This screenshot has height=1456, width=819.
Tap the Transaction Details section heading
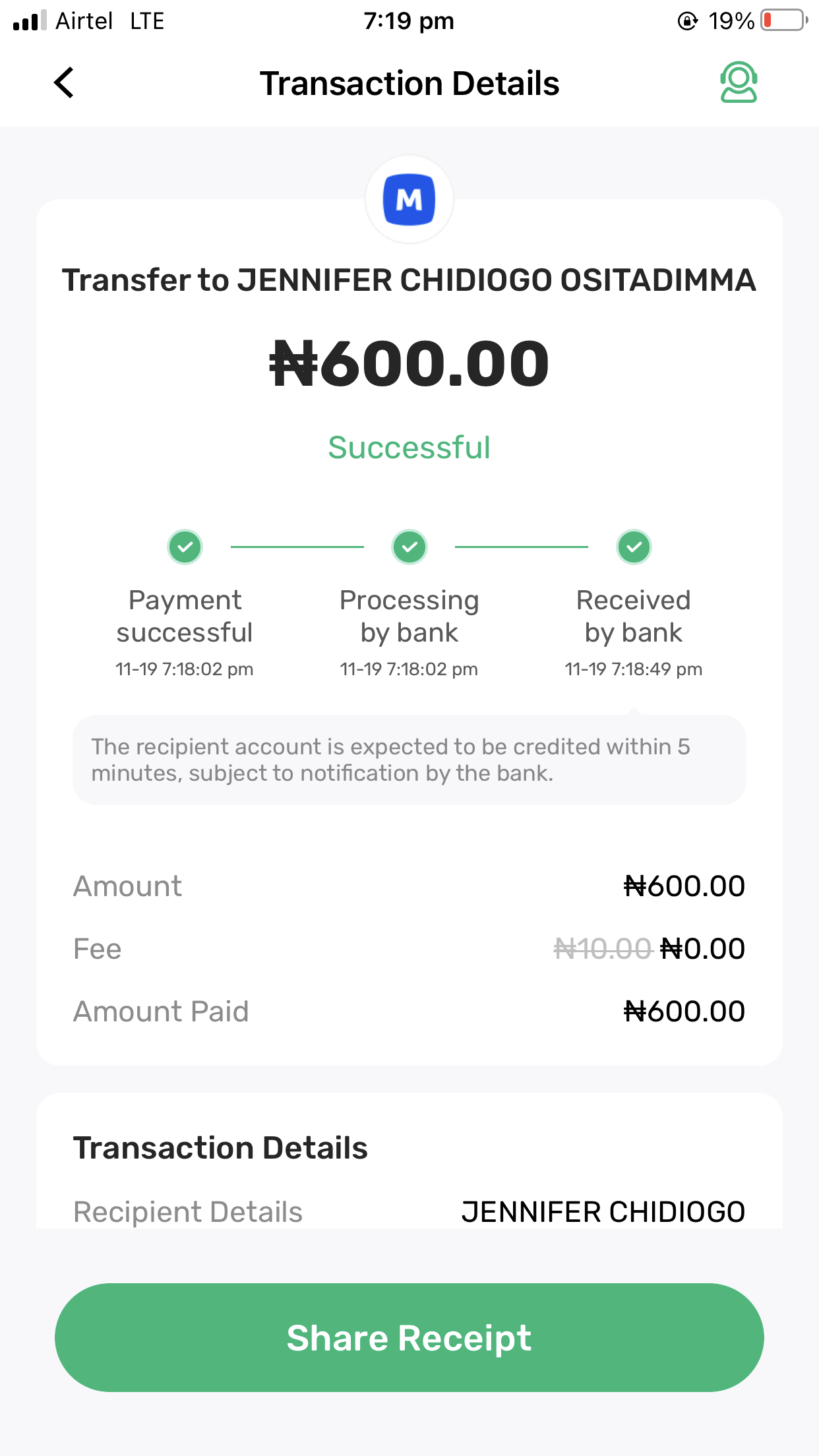(220, 1148)
